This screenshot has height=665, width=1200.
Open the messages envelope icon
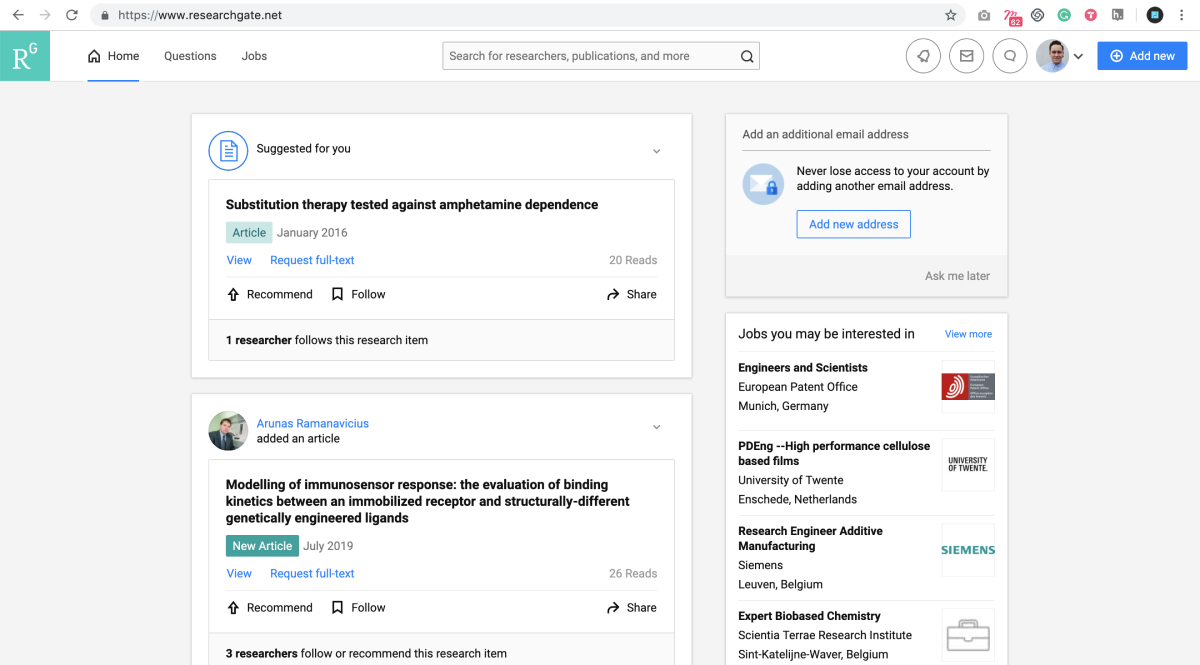966,56
